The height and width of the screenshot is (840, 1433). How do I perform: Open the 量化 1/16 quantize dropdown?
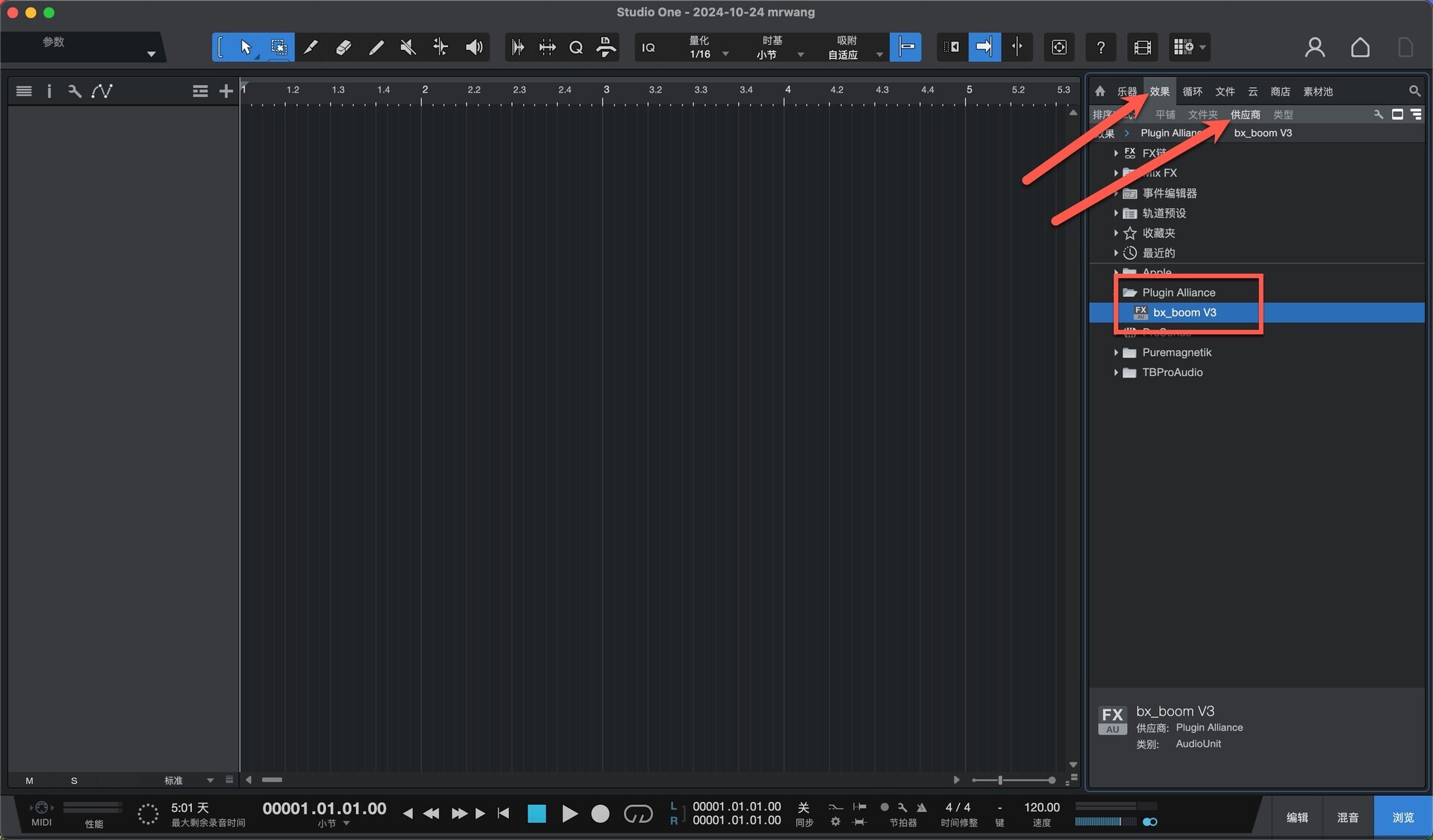[x=707, y=47]
